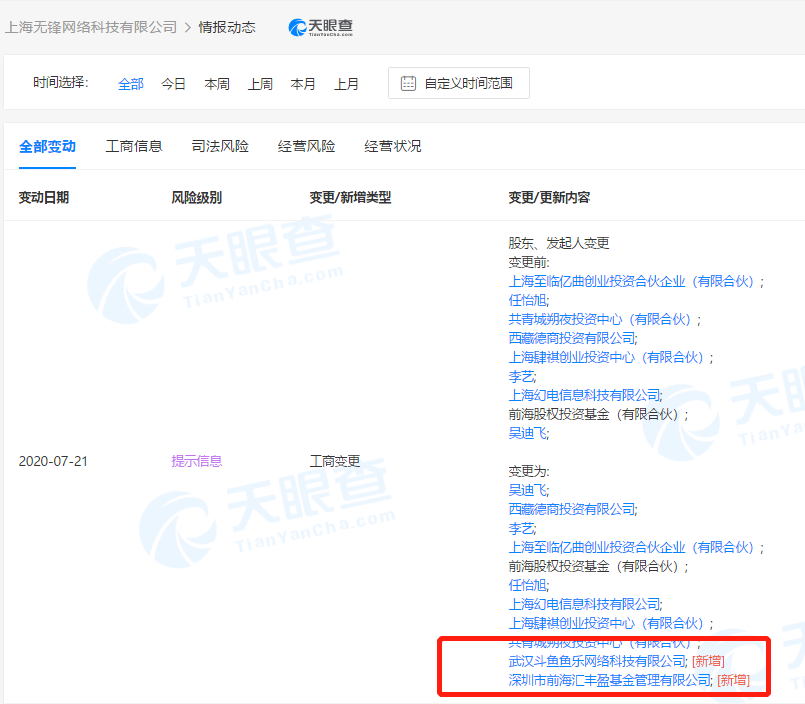805x704 pixels.
Task: Open 吴迪飞 link under 变更前
Action: [x=527, y=433]
